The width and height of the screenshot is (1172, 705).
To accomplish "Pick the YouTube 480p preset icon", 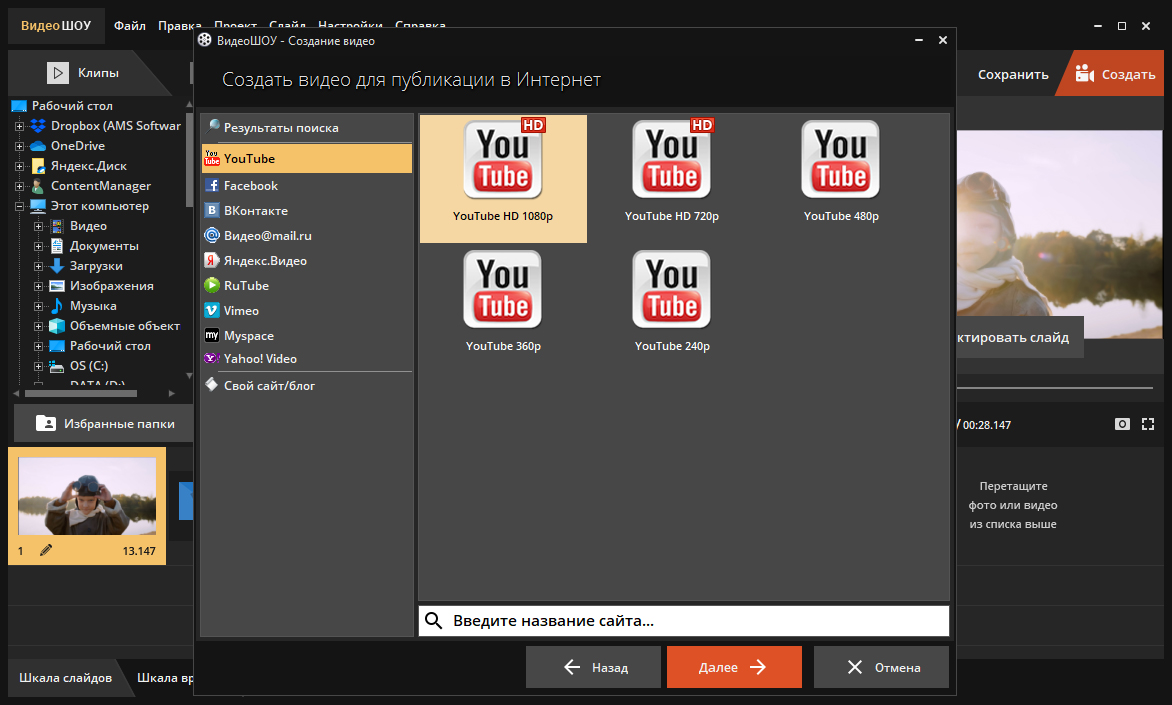I will tap(841, 159).
